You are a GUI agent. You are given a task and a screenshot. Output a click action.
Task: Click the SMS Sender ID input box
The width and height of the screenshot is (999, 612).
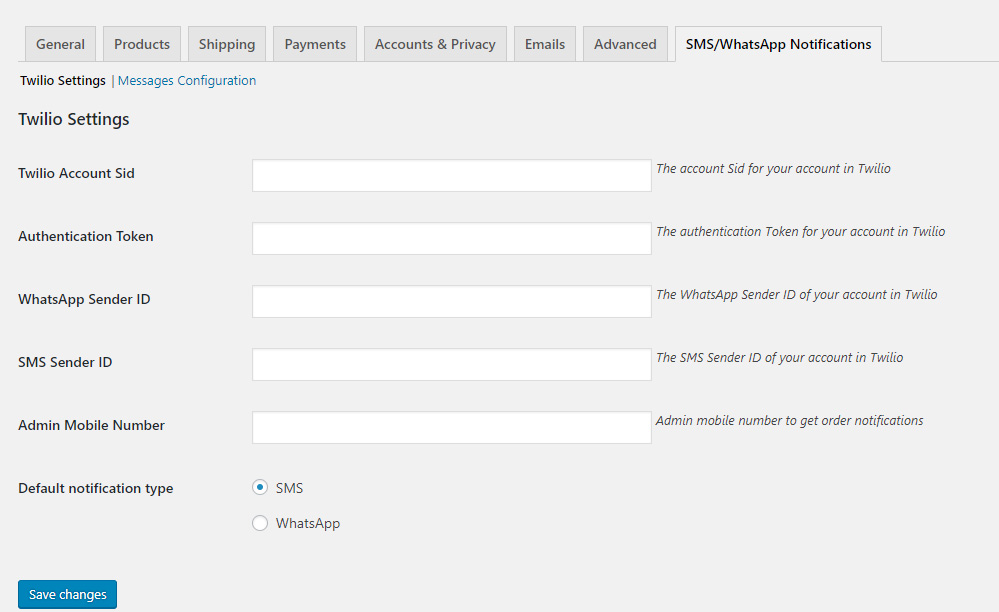[452, 364]
